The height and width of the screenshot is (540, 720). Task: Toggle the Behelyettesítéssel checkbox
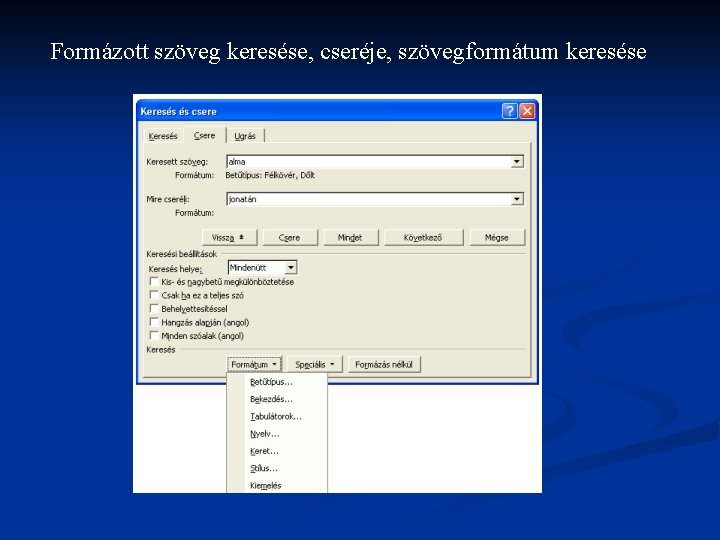pyautogui.click(x=154, y=309)
